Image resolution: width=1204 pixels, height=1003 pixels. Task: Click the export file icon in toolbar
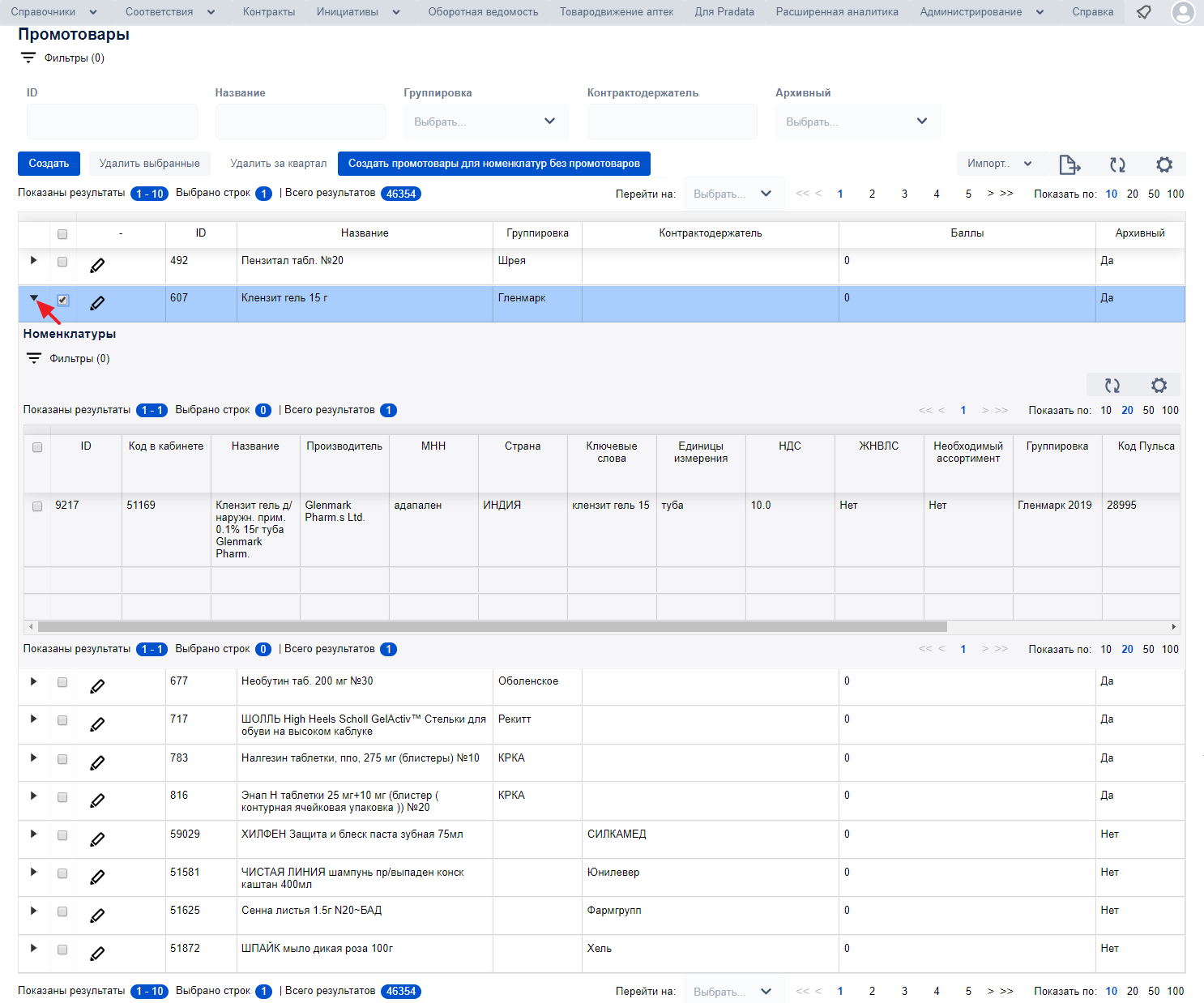tap(1070, 164)
